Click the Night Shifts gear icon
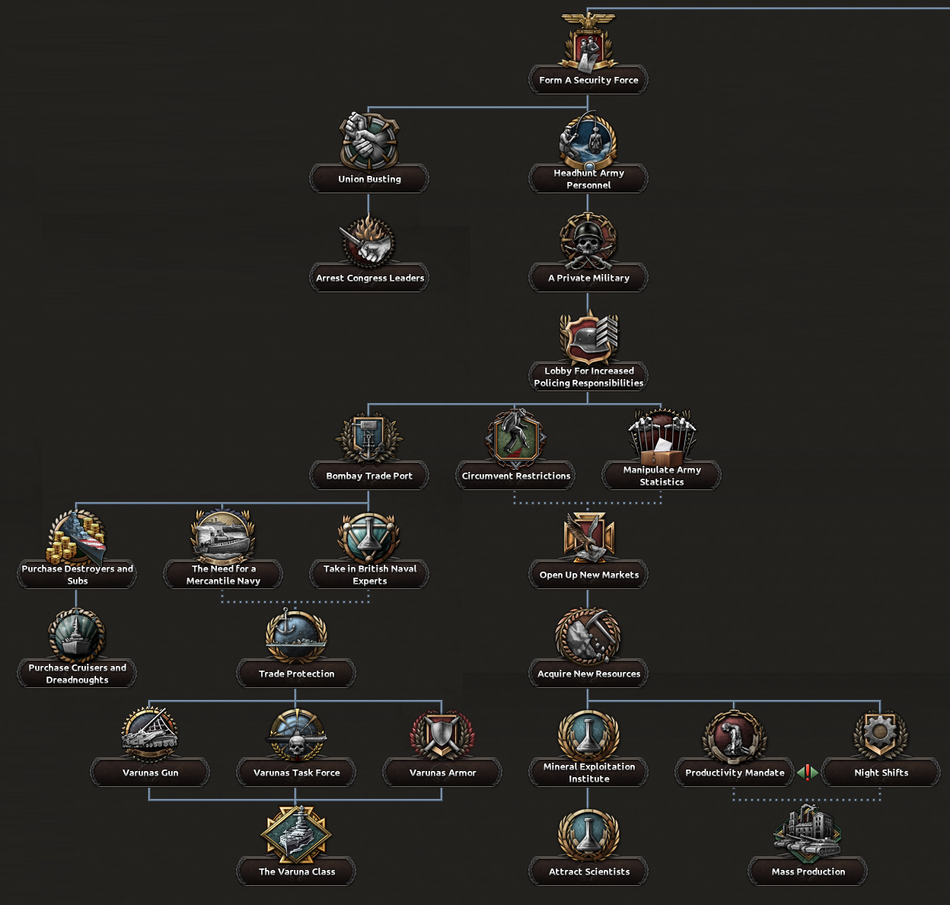Image resolution: width=950 pixels, height=905 pixels. tap(881, 735)
